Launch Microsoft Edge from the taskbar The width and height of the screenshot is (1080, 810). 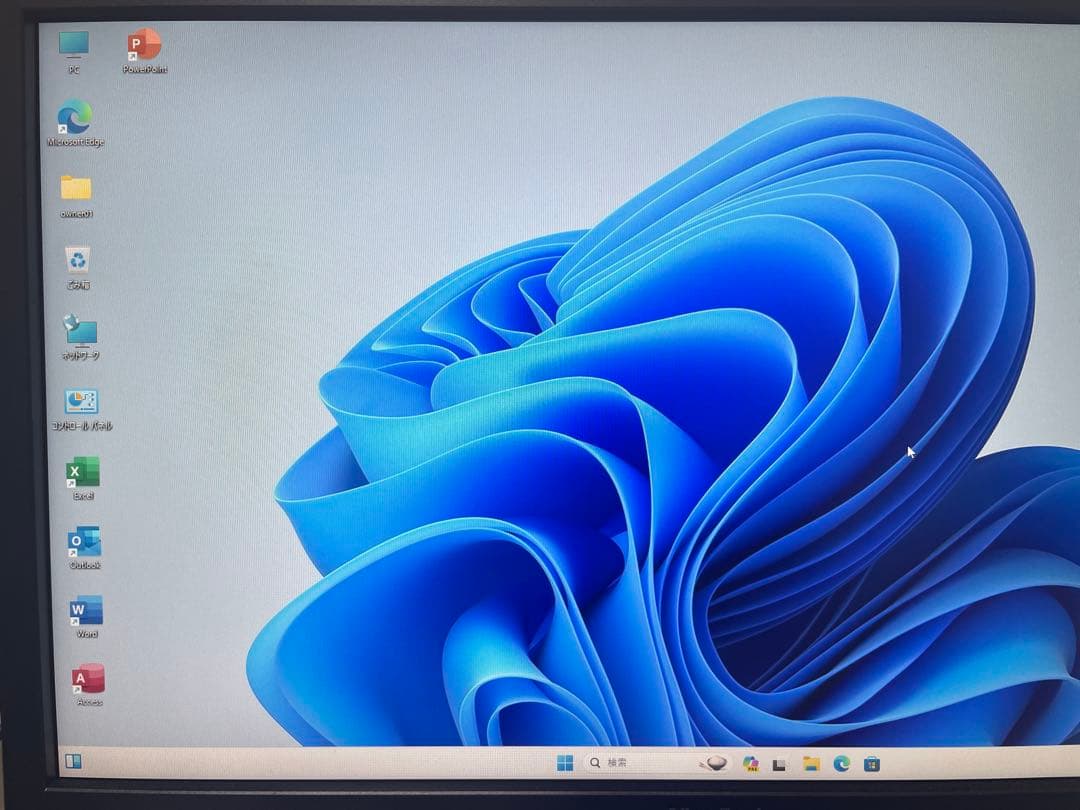(841, 764)
